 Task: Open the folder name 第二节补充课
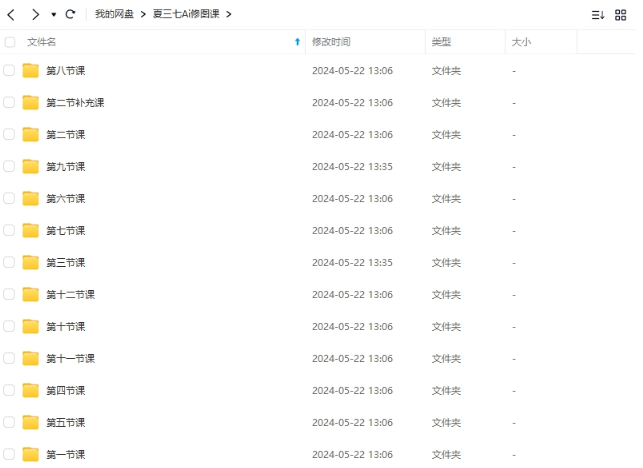75,103
